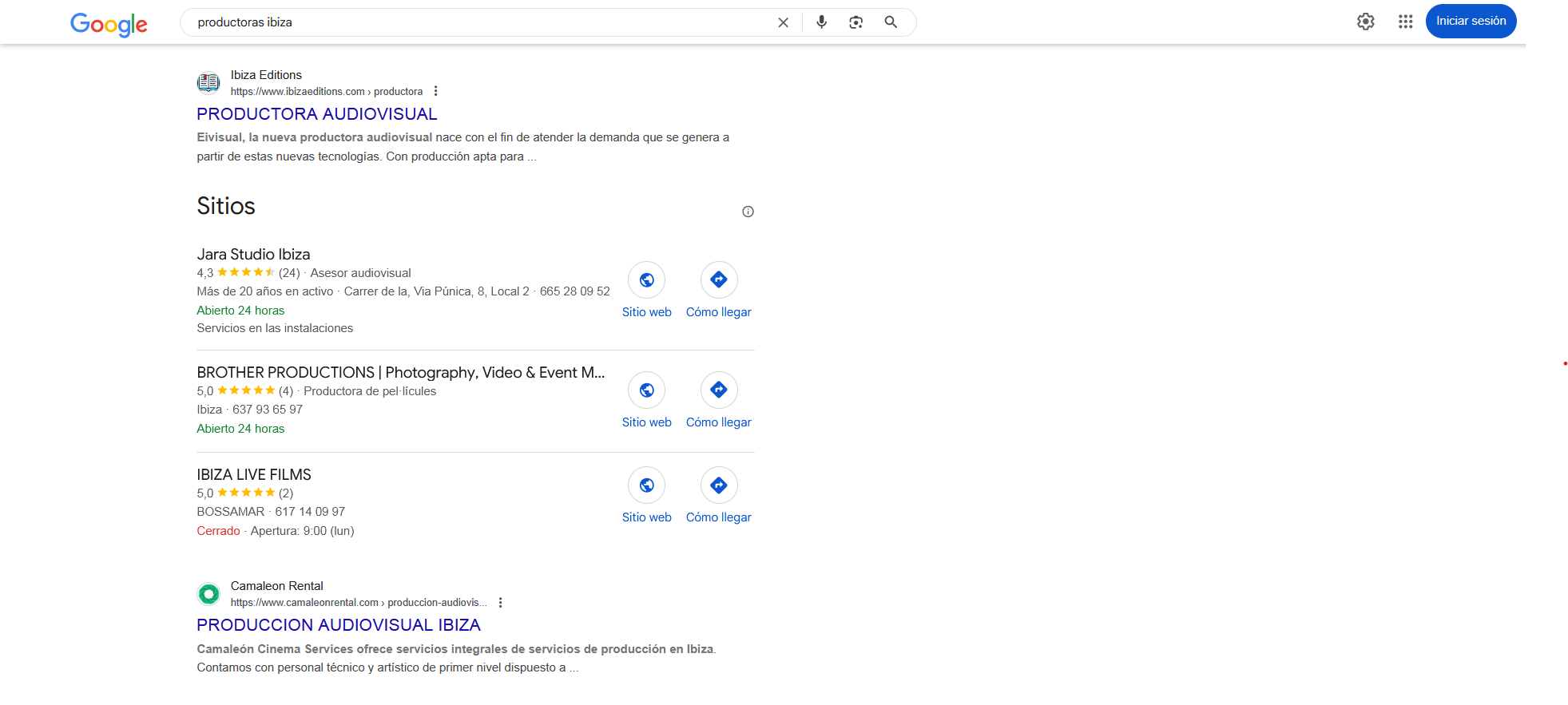Image resolution: width=1568 pixels, height=705 pixels.
Task: Click the Google logo
Action: [109, 24]
